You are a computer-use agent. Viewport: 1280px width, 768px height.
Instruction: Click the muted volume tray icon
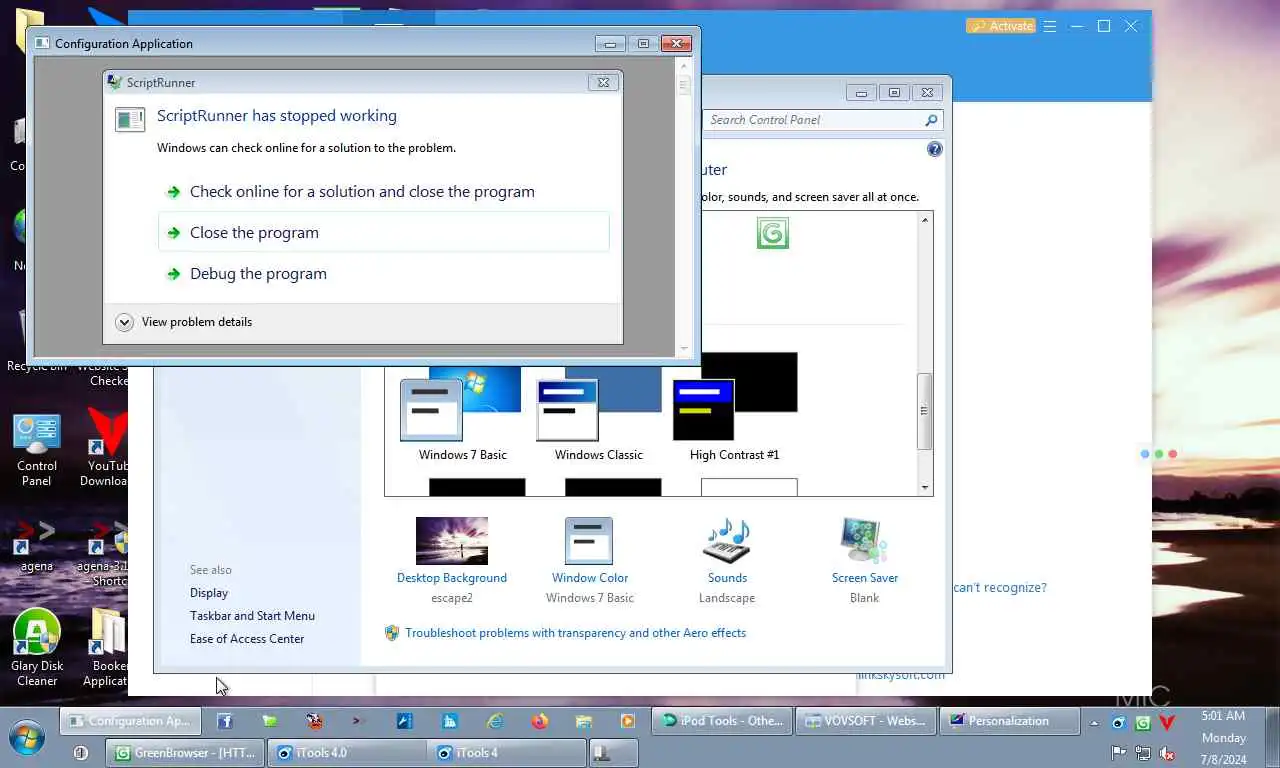1166,753
